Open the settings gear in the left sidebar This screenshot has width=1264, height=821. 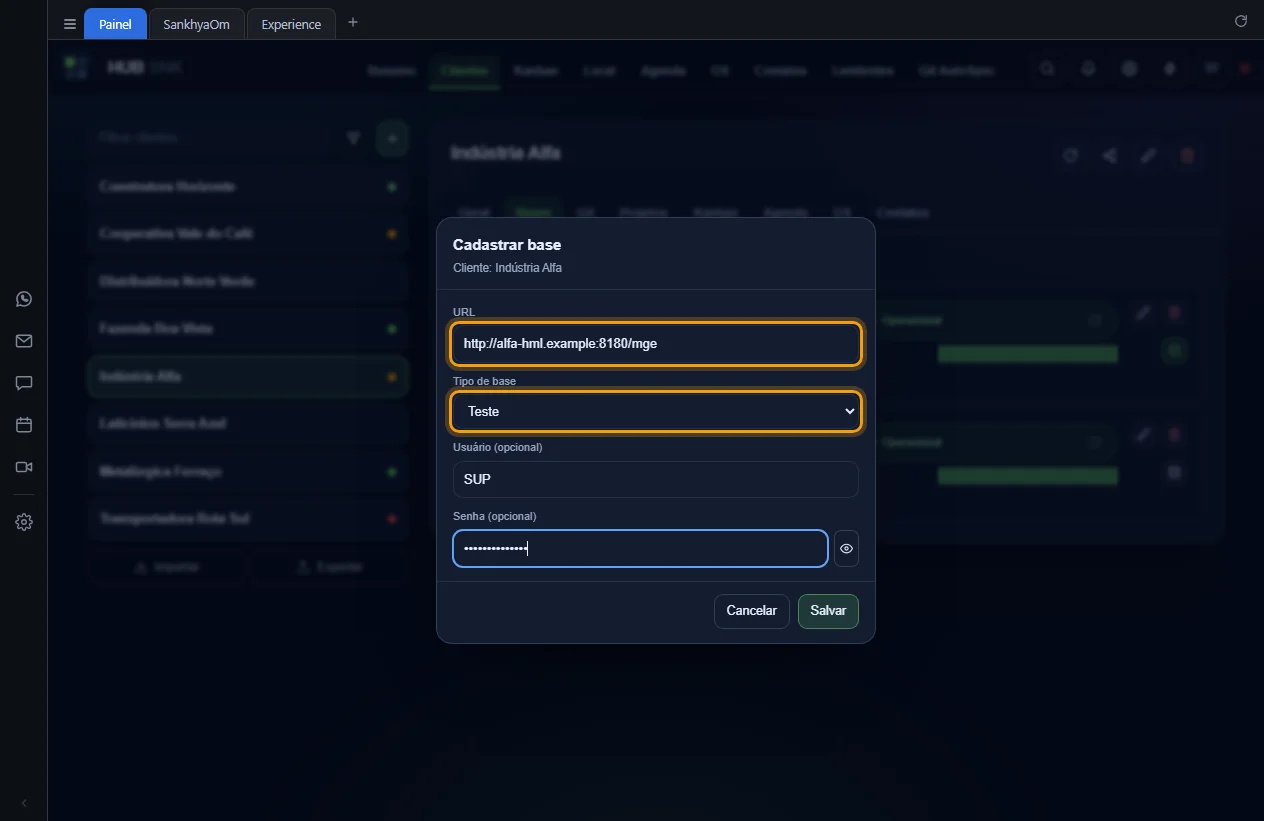[24, 522]
